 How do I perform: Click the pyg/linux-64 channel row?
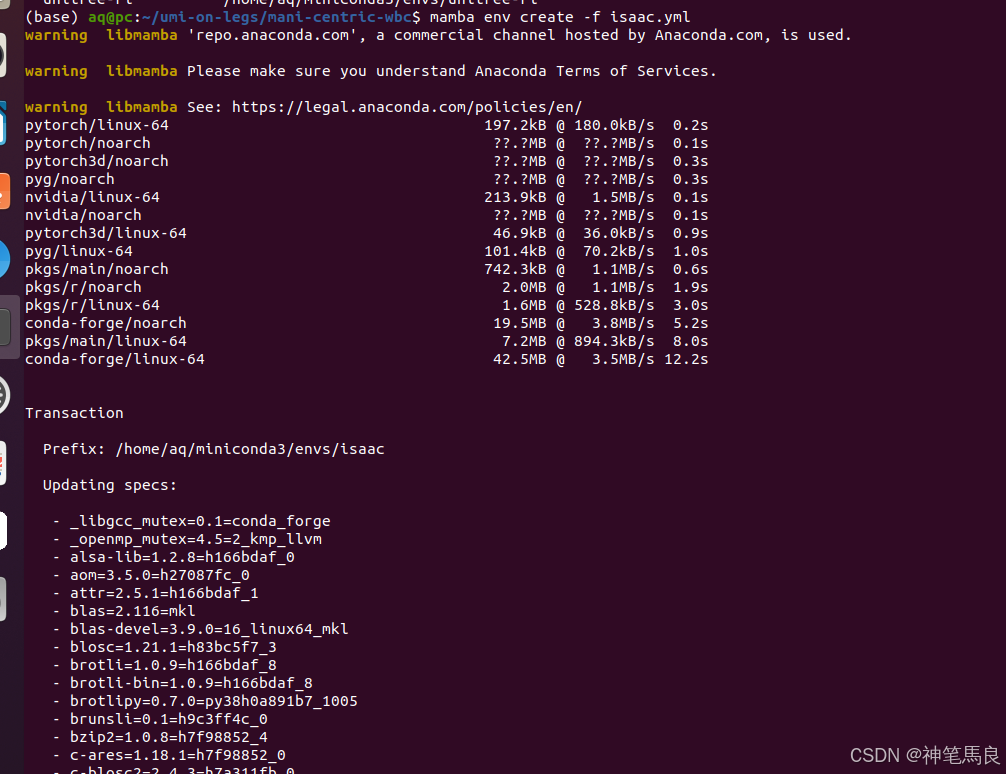(366, 250)
